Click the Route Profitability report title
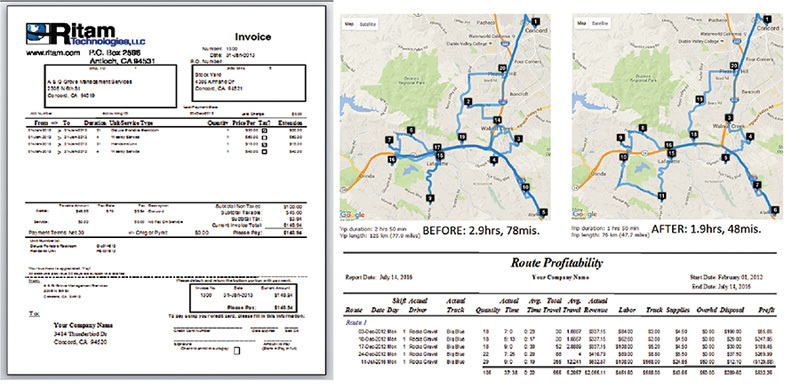Image resolution: width=800 pixels, height=389 pixels. pyautogui.click(x=557, y=263)
